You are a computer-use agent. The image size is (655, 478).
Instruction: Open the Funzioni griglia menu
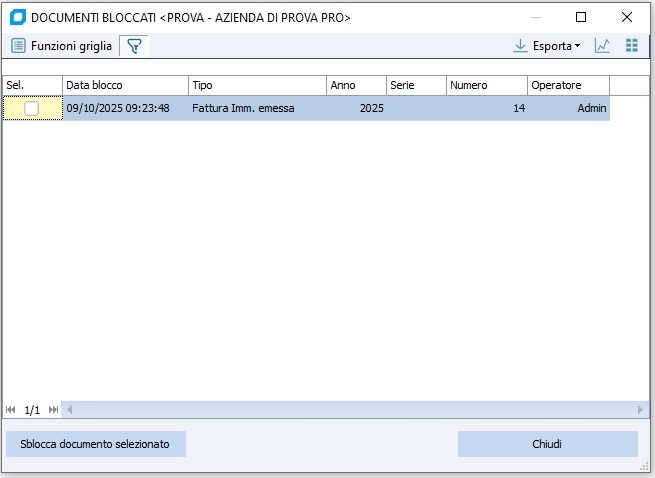click(62, 46)
